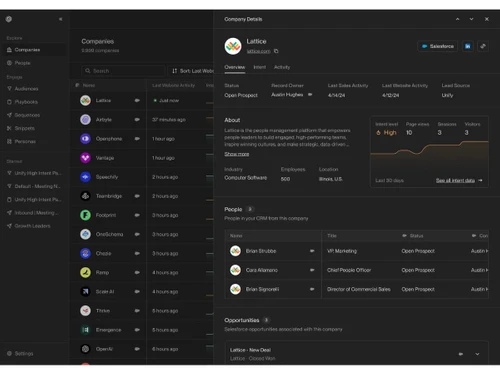Select the Airbyte company row

click(142, 119)
